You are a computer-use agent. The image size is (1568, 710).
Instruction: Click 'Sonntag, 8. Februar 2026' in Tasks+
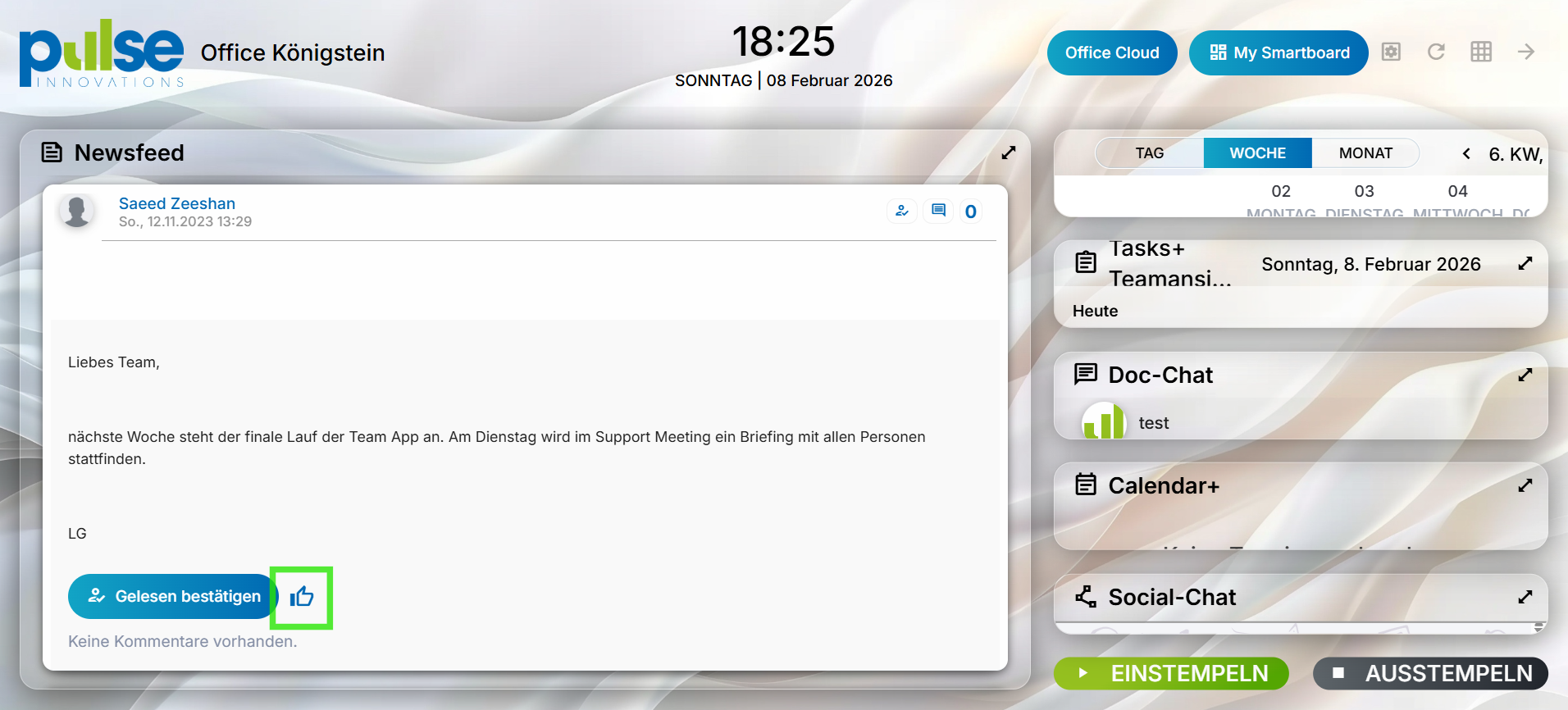pyautogui.click(x=1371, y=264)
